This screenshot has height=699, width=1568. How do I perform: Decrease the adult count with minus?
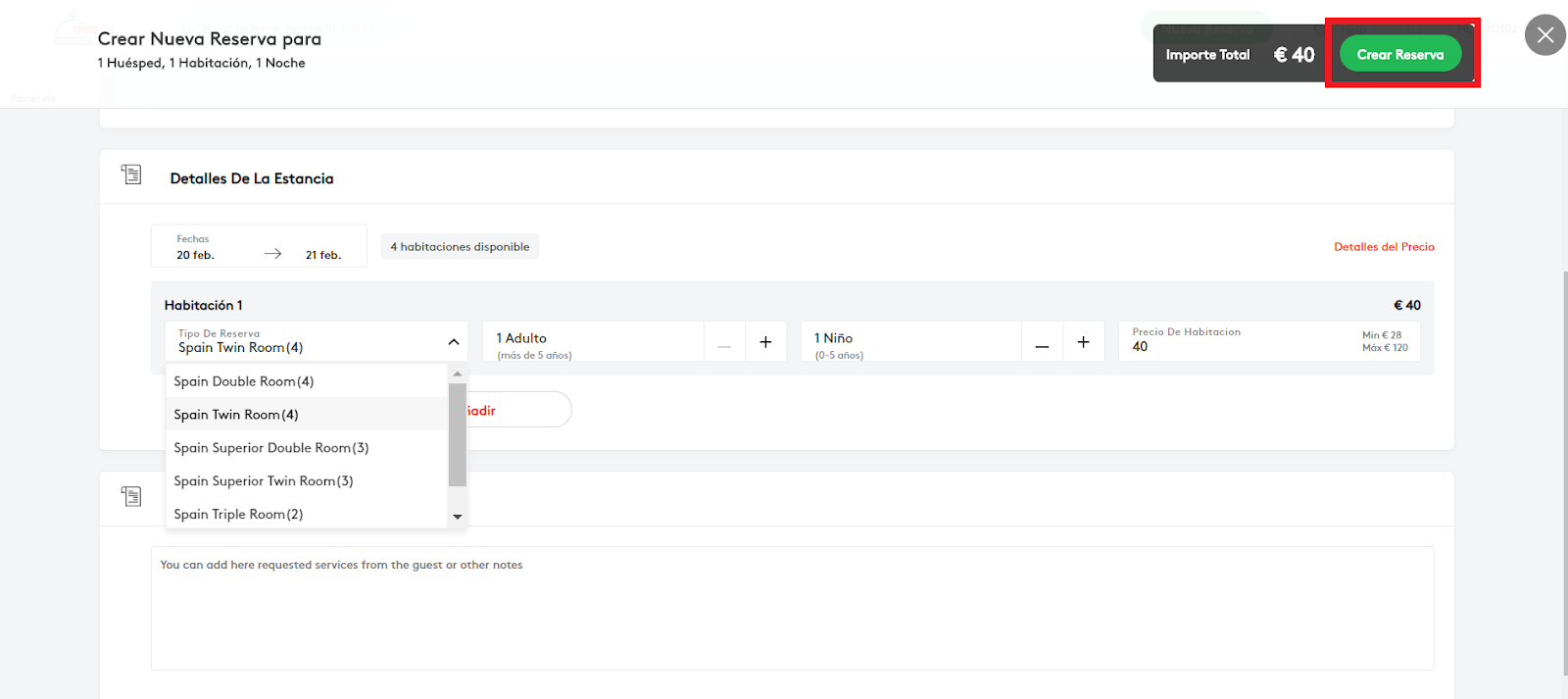[724, 342]
